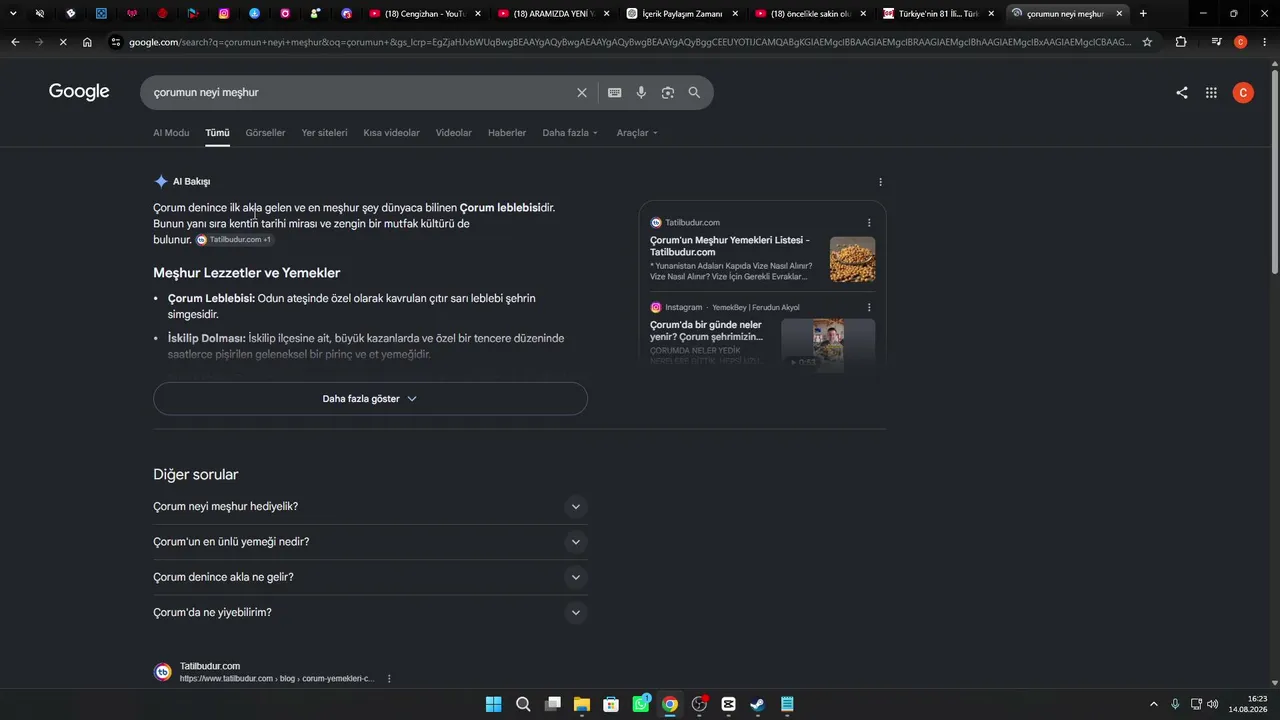1280x720 pixels.
Task: Open the Google homepage logo
Action: pyautogui.click(x=79, y=92)
